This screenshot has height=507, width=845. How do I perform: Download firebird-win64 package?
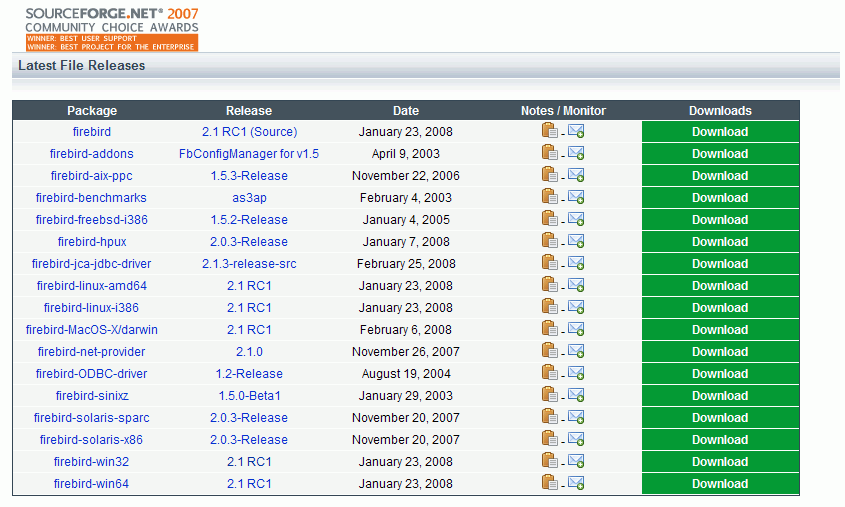tap(720, 483)
